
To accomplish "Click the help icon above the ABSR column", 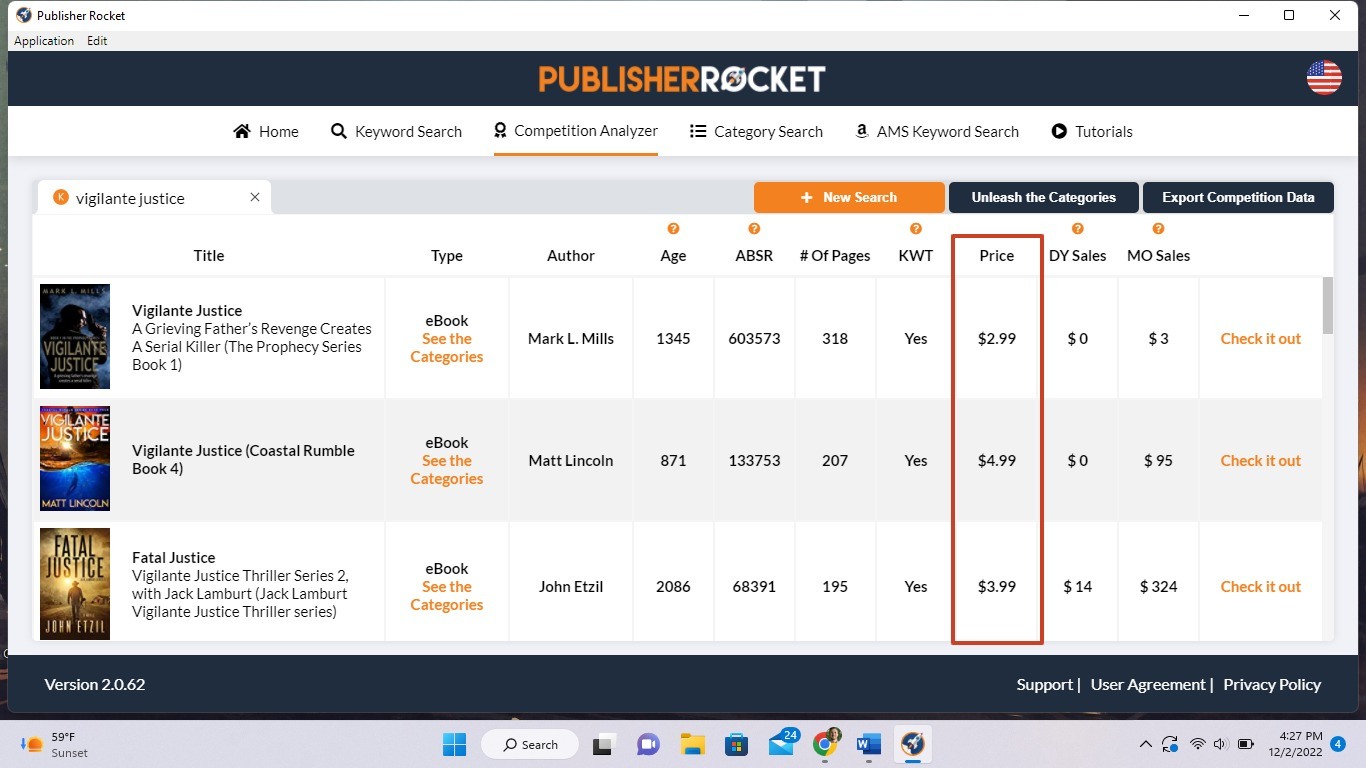I will 753,228.
